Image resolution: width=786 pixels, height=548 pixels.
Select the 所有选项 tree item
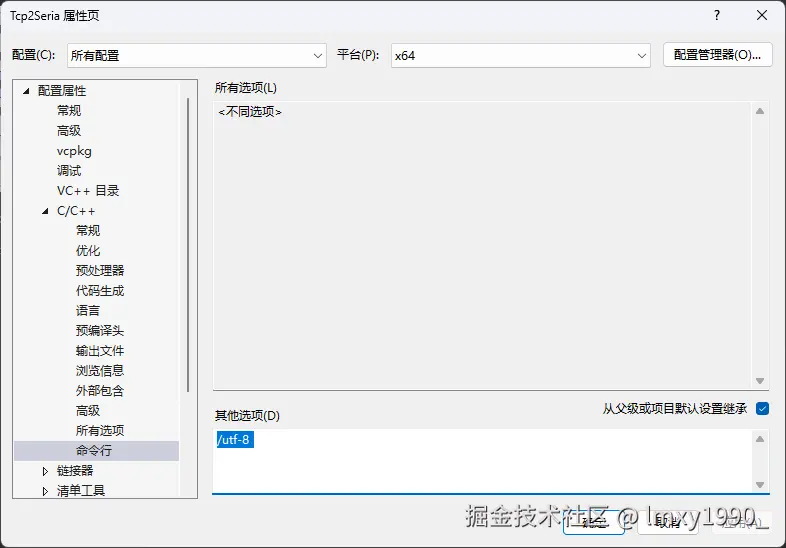[x=100, y=431]
